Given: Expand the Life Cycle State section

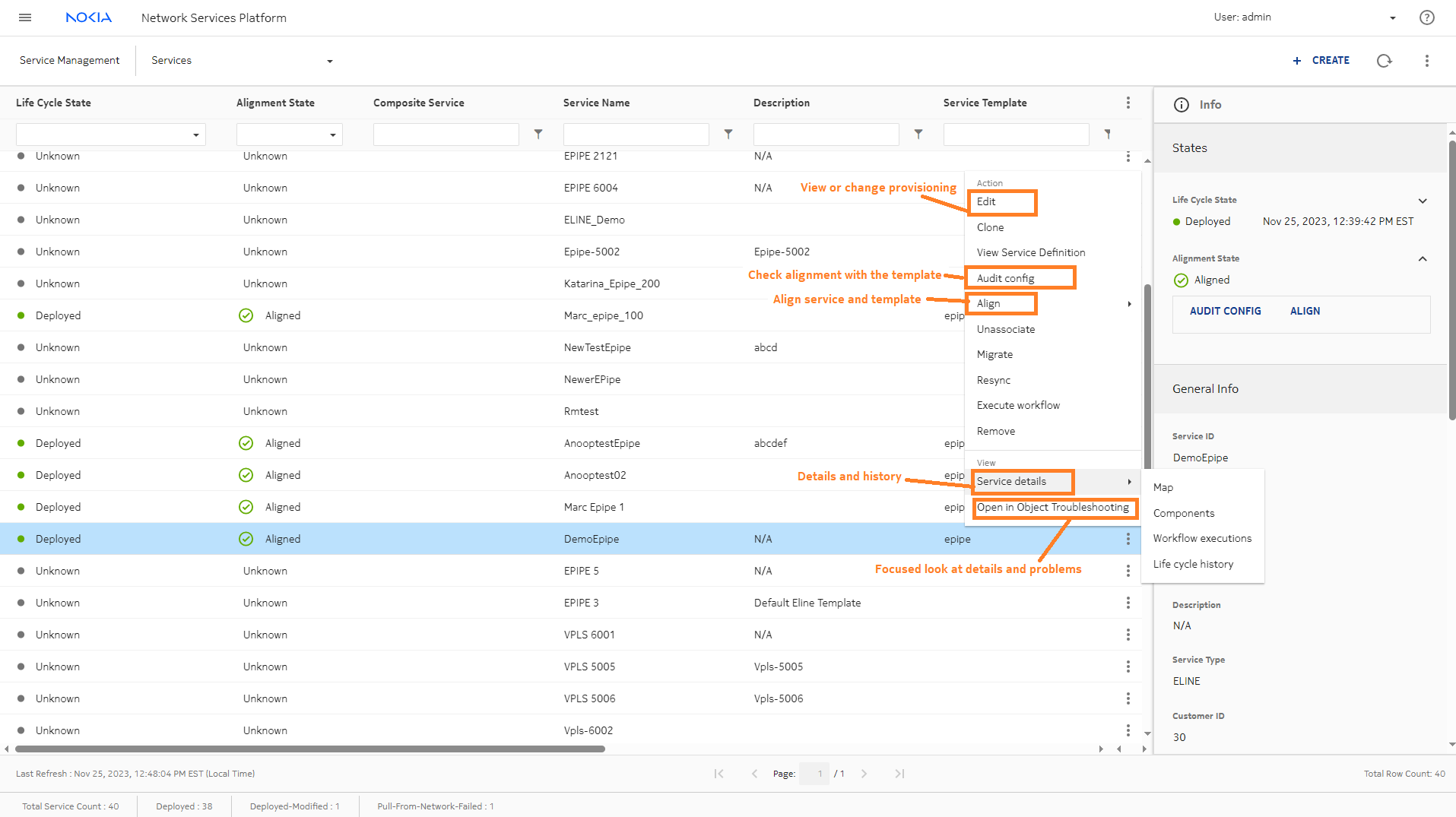Looking at the screenshot, I should [x=1422, y=201].
